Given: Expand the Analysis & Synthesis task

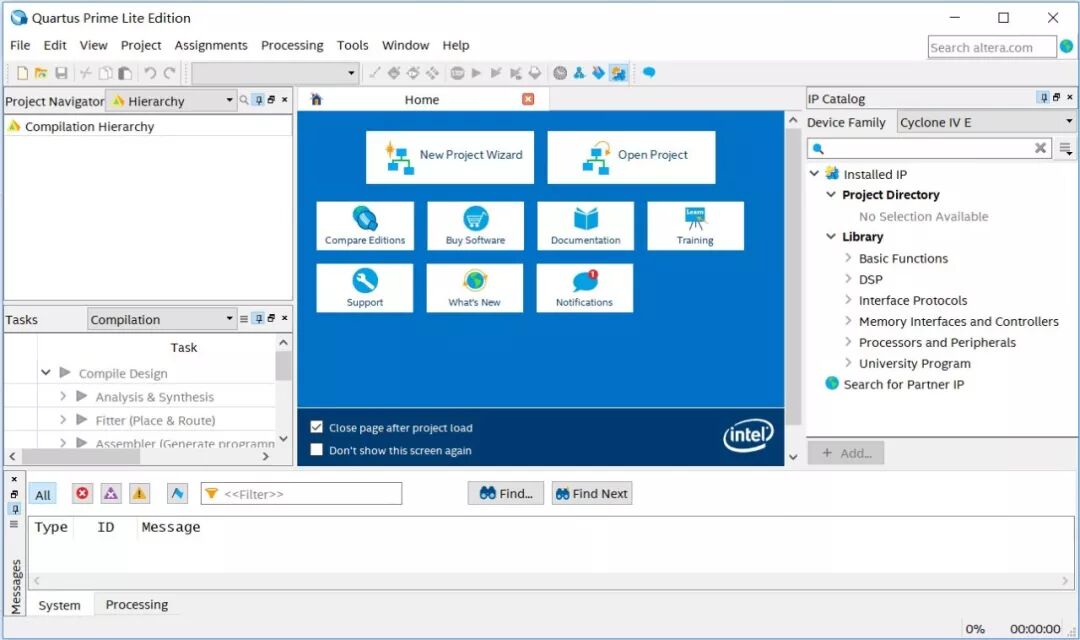Looking at the screenshot, I should click(63, 396).
